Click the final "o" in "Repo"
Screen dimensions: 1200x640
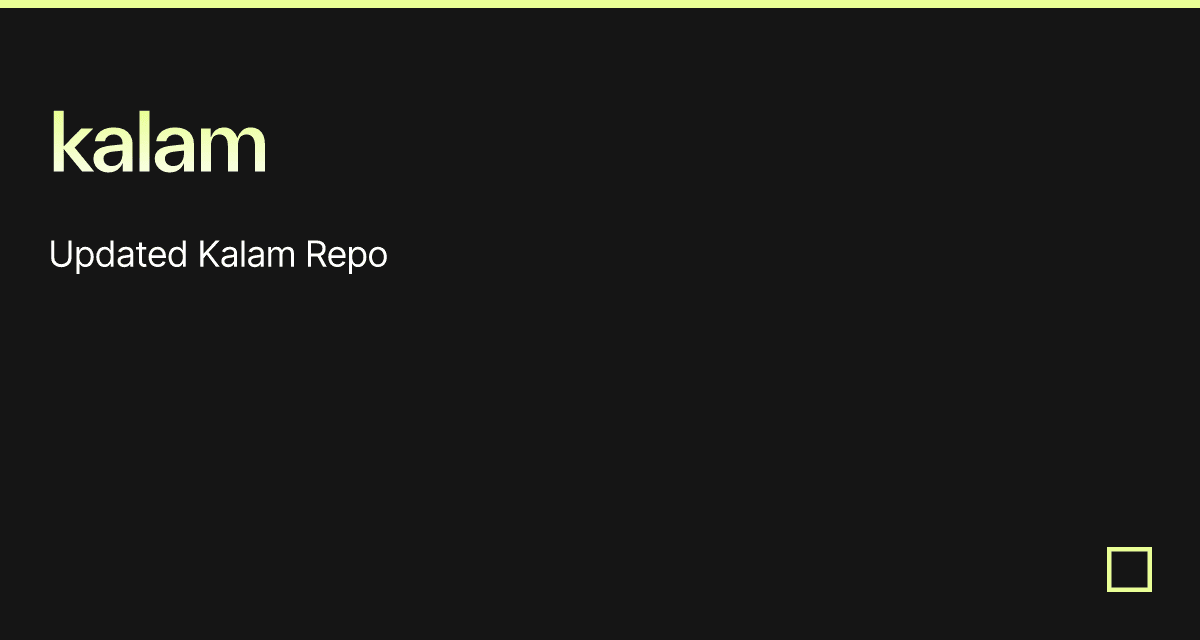(376, 258)
